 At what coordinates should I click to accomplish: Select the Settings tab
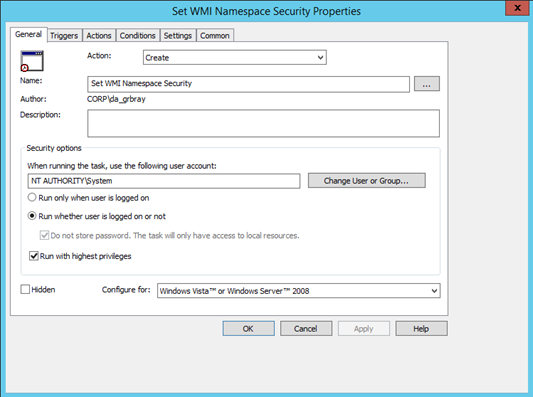point(178,35)
